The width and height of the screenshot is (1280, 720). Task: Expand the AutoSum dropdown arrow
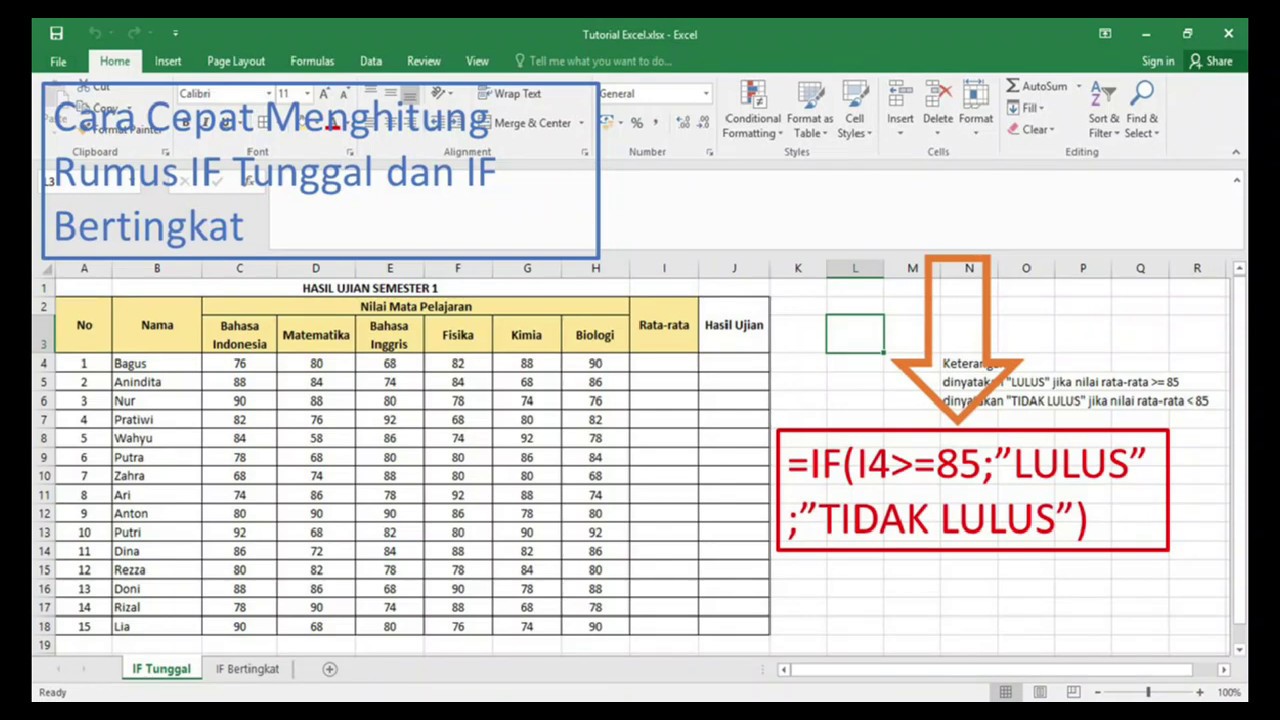click(x=1078, y=87)
